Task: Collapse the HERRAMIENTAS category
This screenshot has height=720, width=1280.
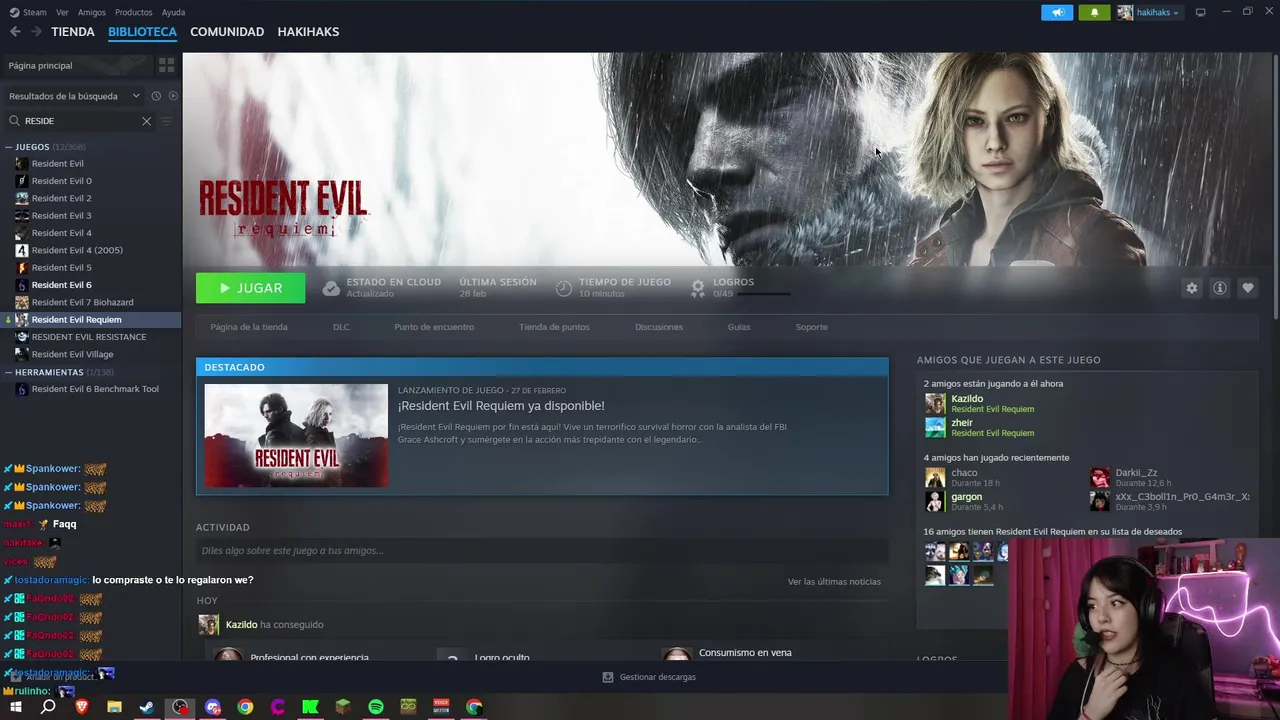Action: 9,372
